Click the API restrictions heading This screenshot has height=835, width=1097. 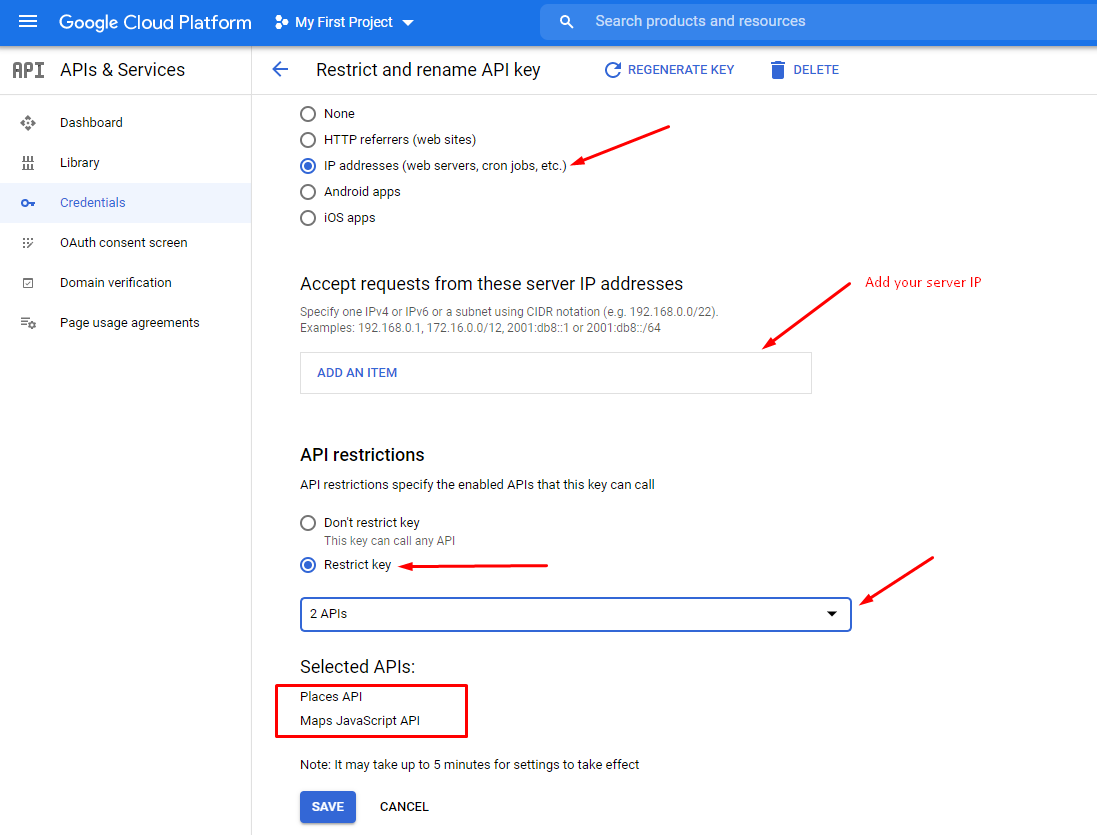pyautogui.click(x=362, y=455)
